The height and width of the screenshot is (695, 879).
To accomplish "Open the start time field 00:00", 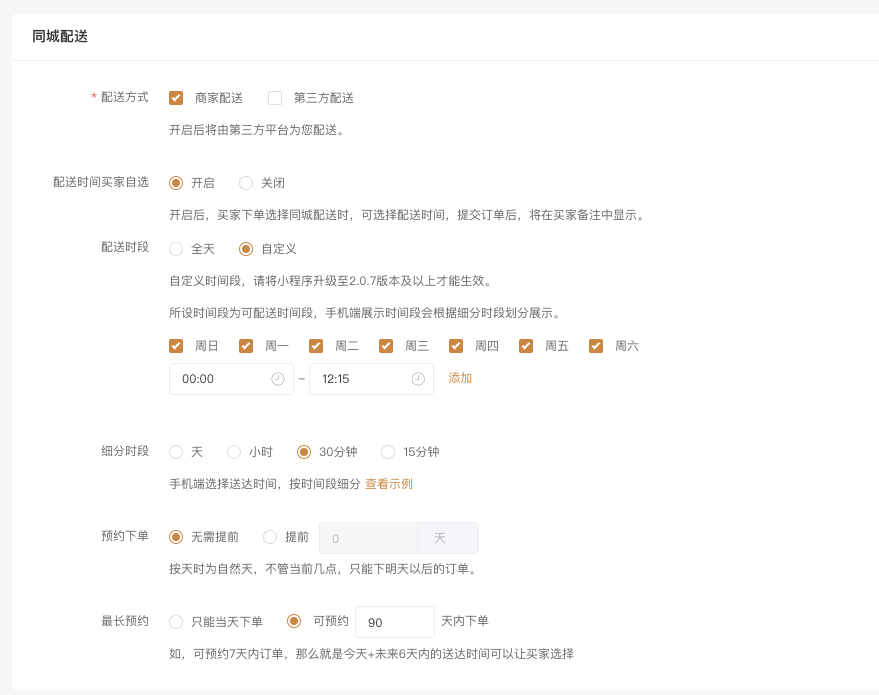I will (231, 379).
